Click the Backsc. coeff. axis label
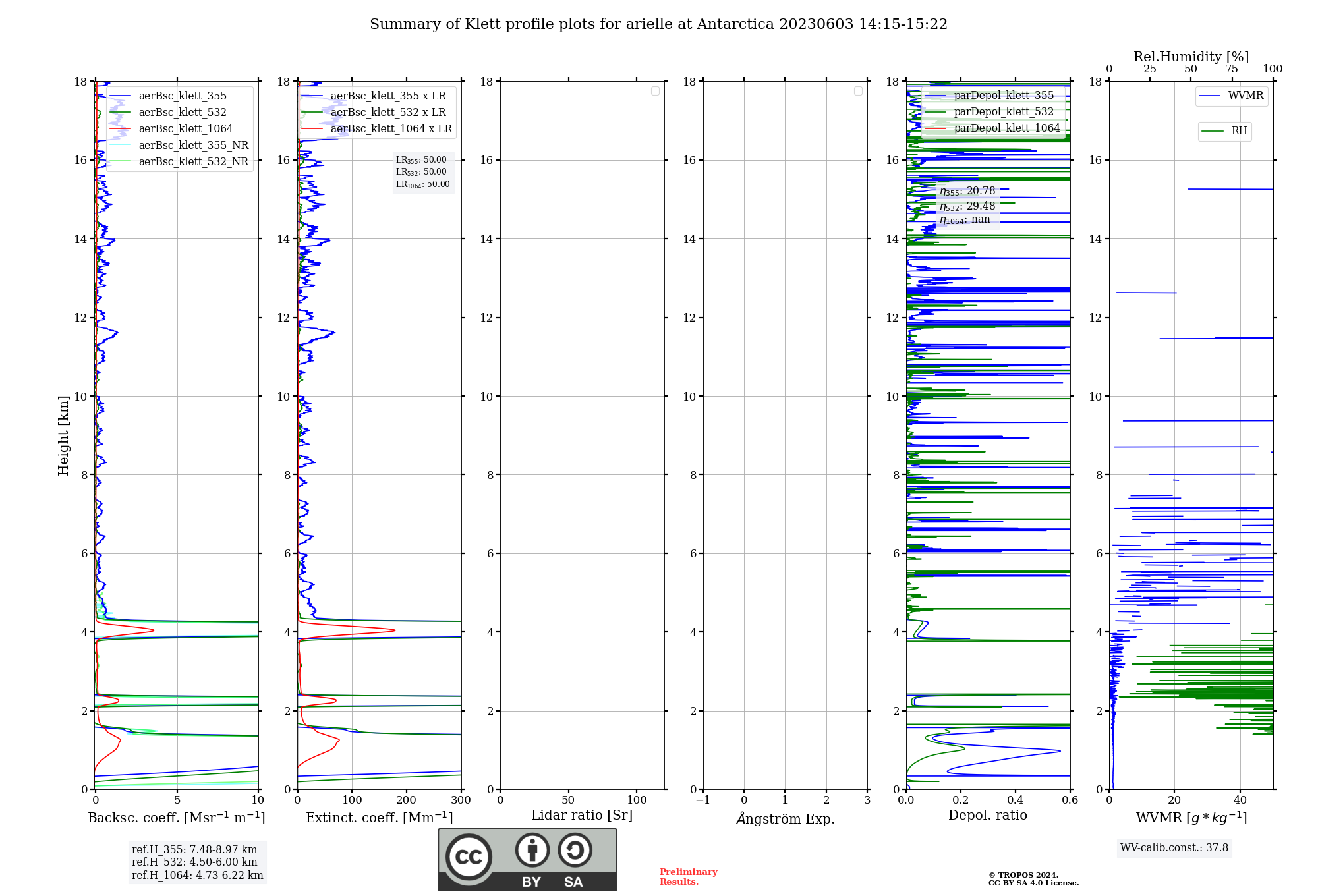Viewport: 1318px width, 896px height. click(x=177, y=818)
